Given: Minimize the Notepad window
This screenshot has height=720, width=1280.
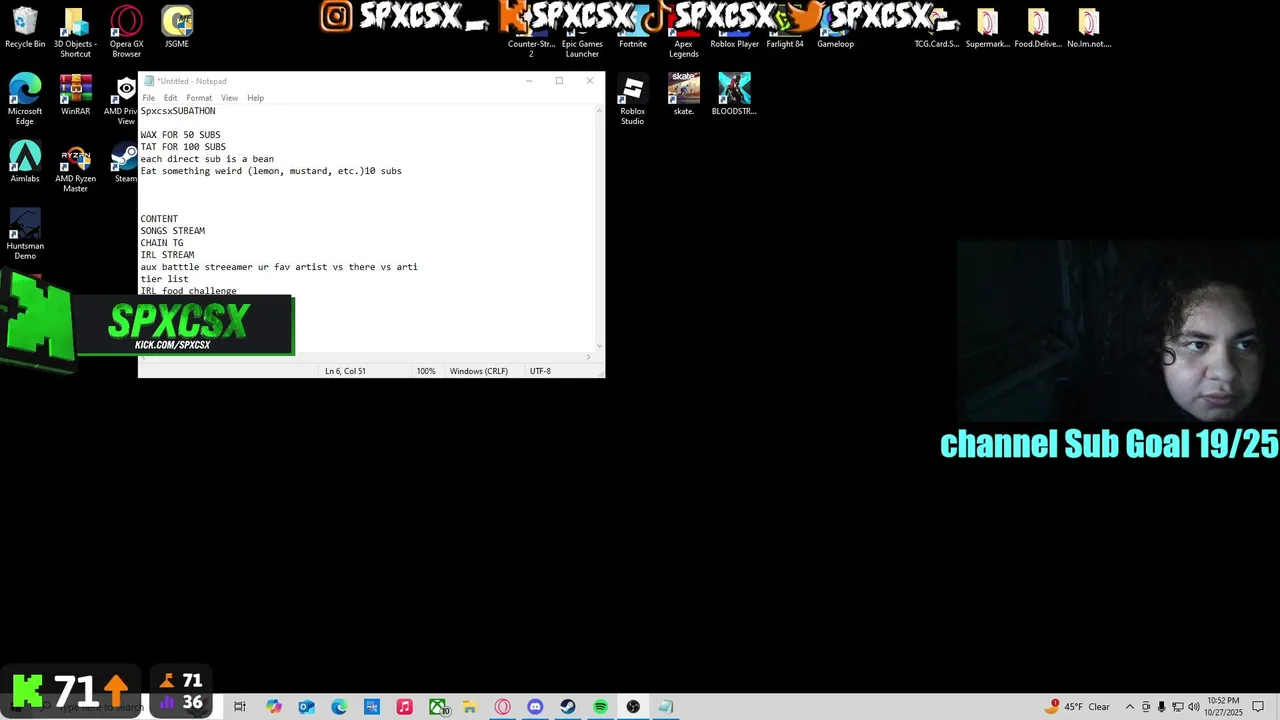Looking at the screenshot, I should click(529, 81).
